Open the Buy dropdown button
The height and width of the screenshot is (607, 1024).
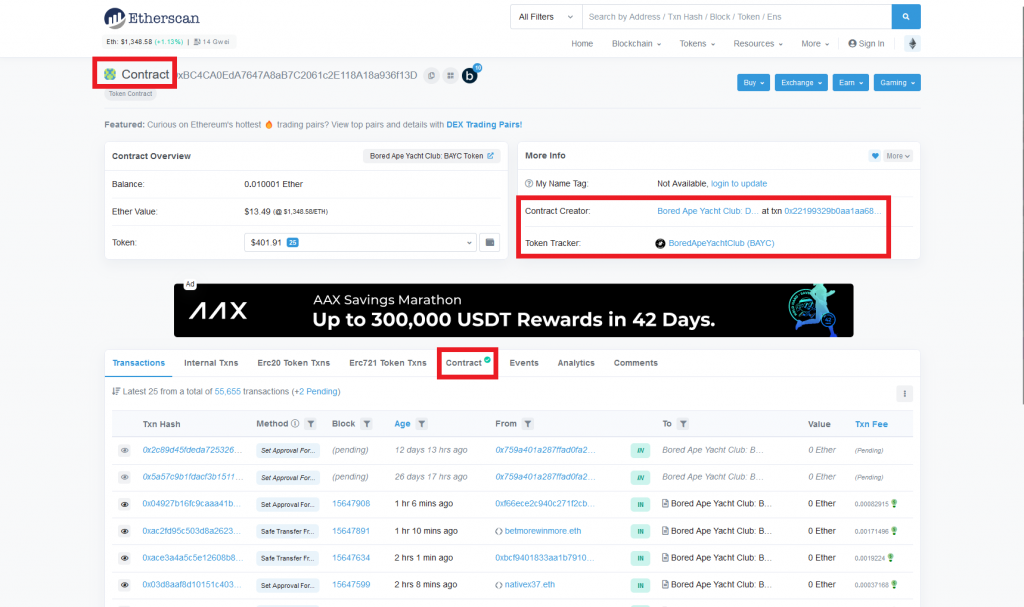[x=753, y=83]
